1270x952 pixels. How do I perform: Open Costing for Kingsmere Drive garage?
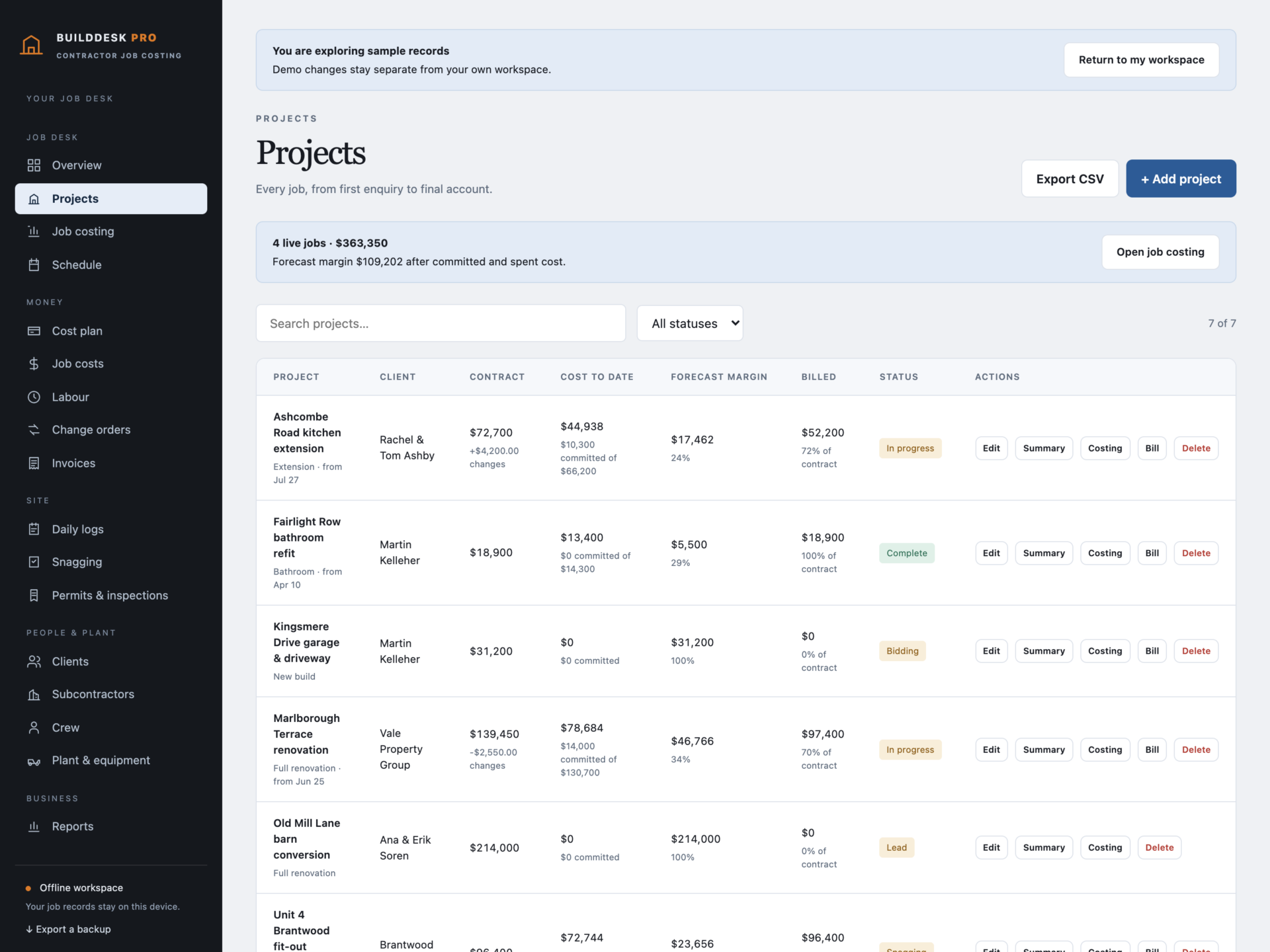click(x=1105, y=651)
